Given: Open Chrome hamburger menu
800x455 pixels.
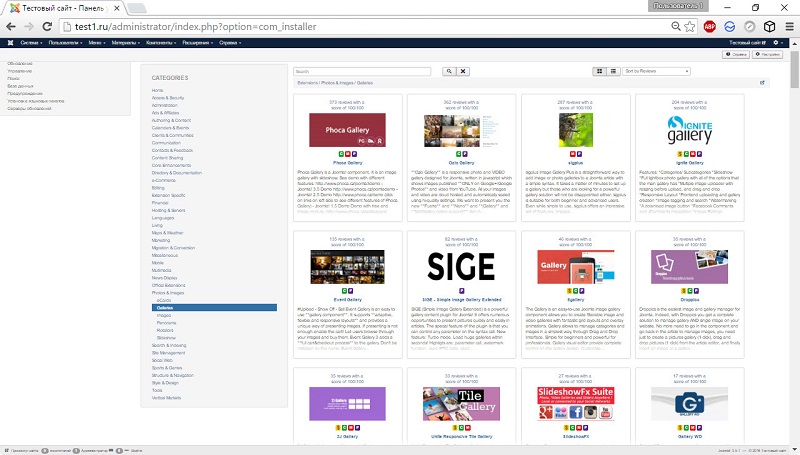Looking at the screenshot, I should pos(789,27).
